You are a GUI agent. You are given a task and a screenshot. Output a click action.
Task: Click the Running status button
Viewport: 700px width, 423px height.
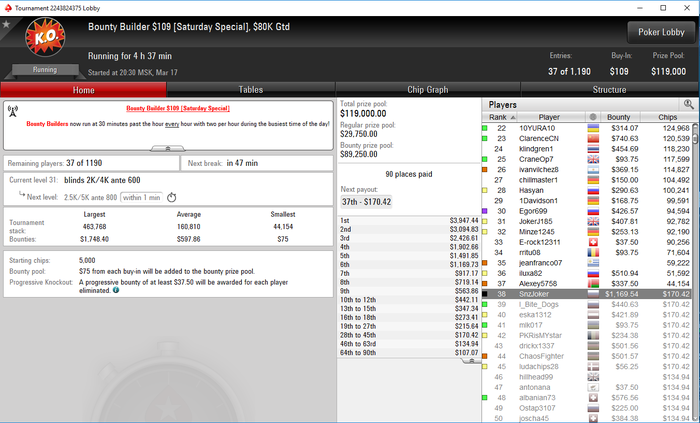coord(45,70)
